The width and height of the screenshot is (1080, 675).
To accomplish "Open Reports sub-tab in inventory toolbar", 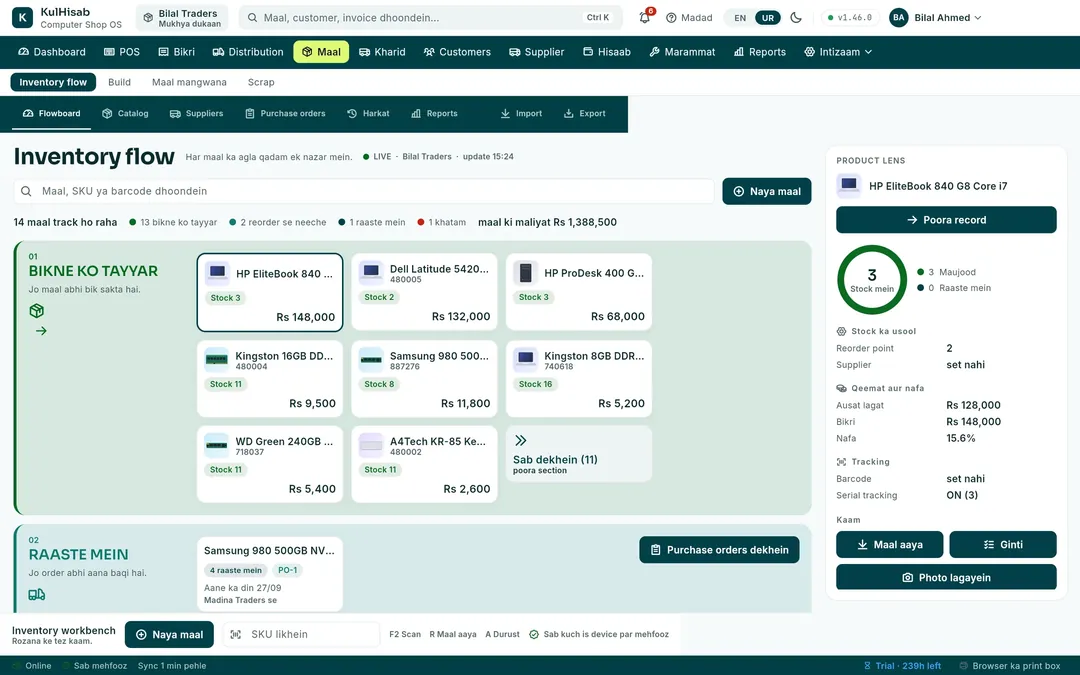I will (x=435, y=114).
